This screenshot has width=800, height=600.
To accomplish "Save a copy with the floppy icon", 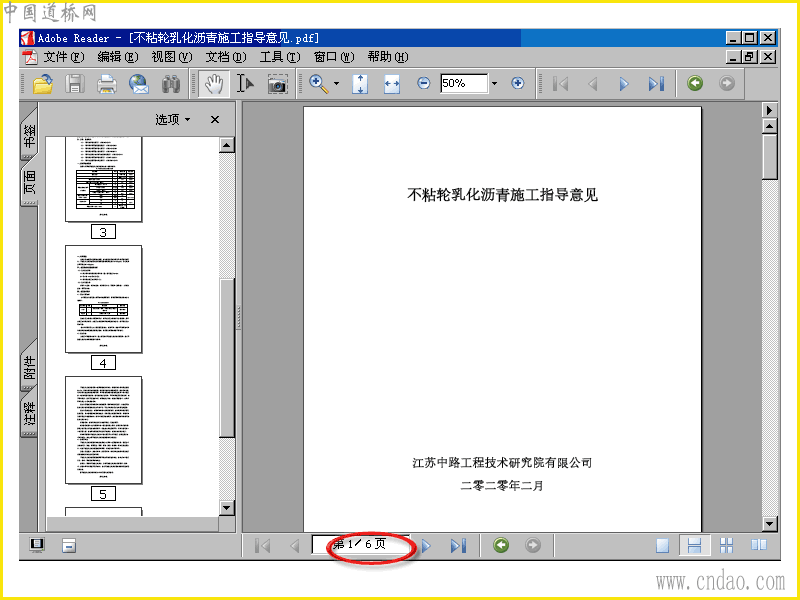I will [75, 83].
